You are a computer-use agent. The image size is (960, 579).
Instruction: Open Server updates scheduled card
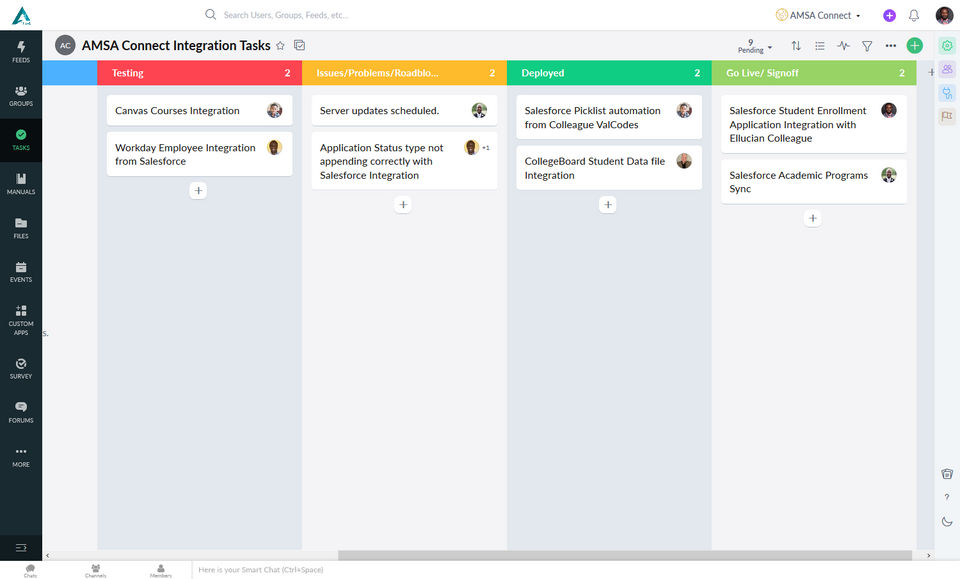[x=404, y=110]
